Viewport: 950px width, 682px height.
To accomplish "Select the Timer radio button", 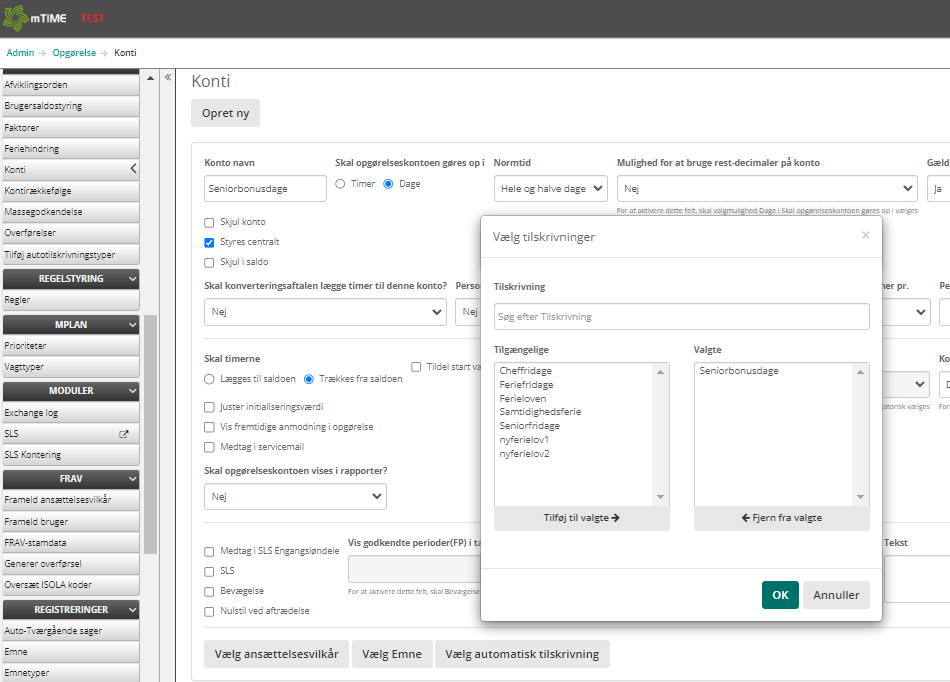I will point(340,184).
